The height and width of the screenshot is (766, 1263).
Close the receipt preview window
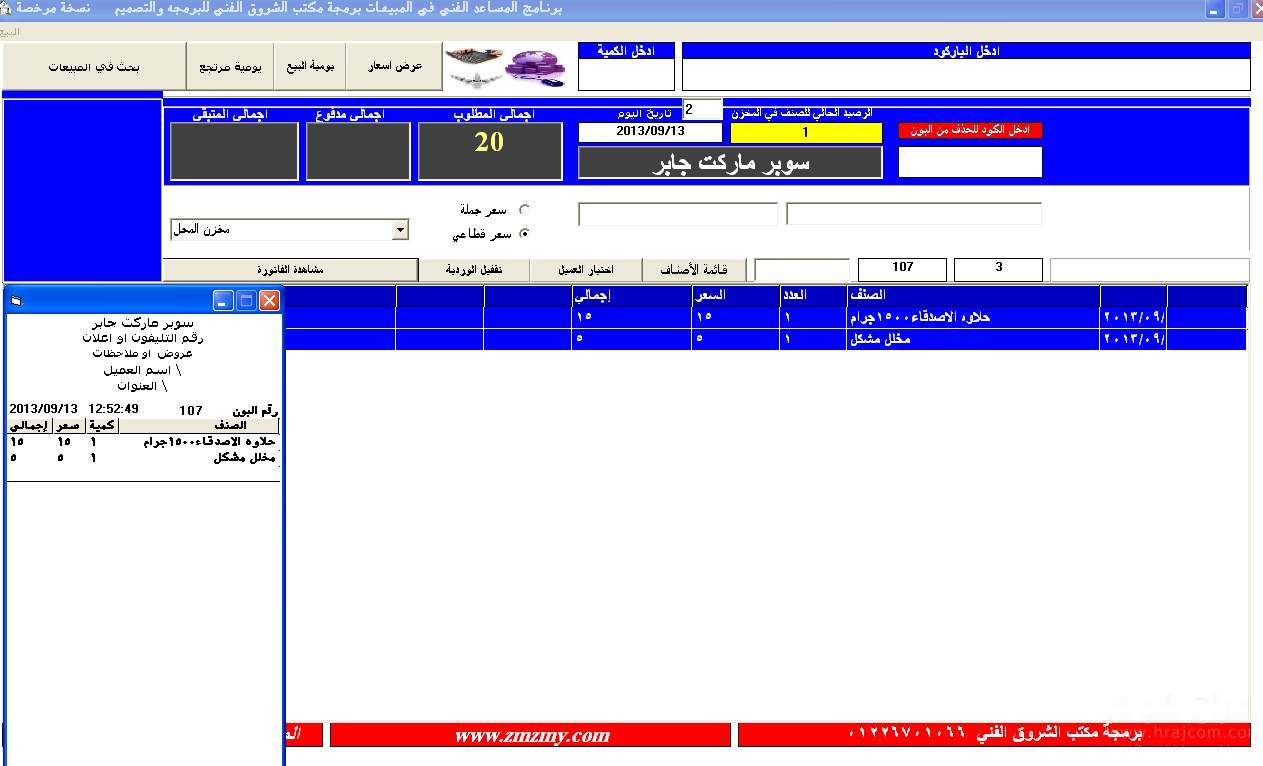coord(269,300)
